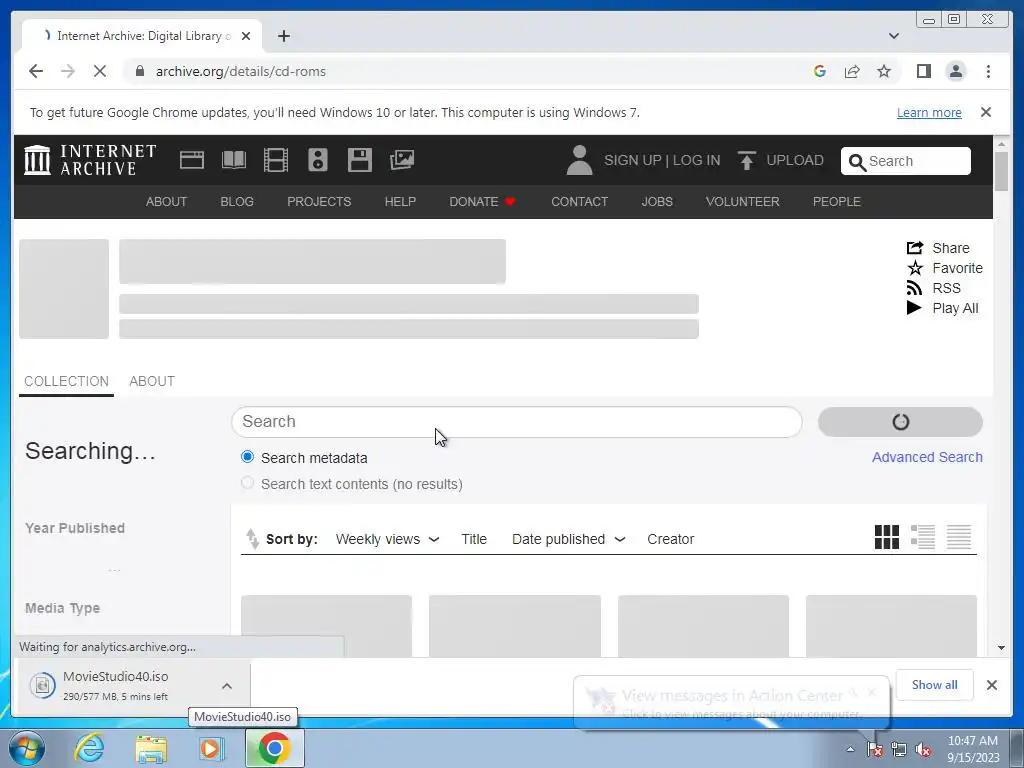Click the LOG IN link

(696, 160)
